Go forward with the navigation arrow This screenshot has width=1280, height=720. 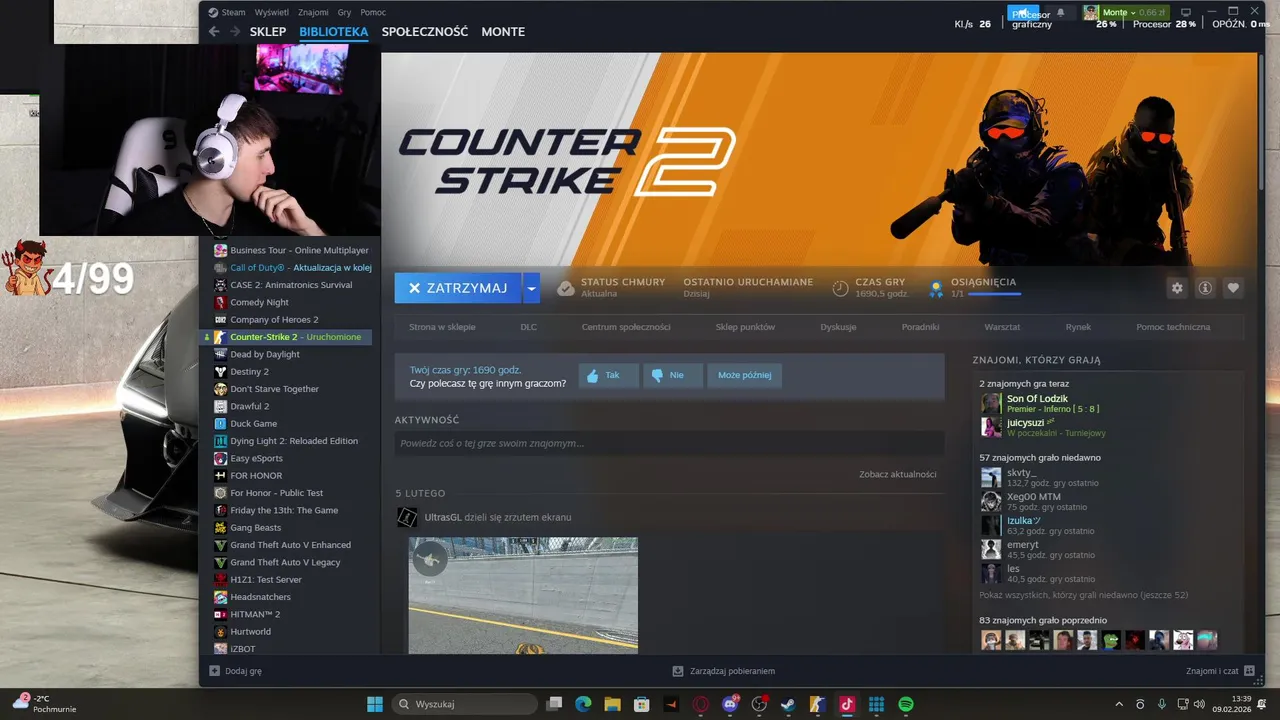pyautogui.click(x=235, y=32)
